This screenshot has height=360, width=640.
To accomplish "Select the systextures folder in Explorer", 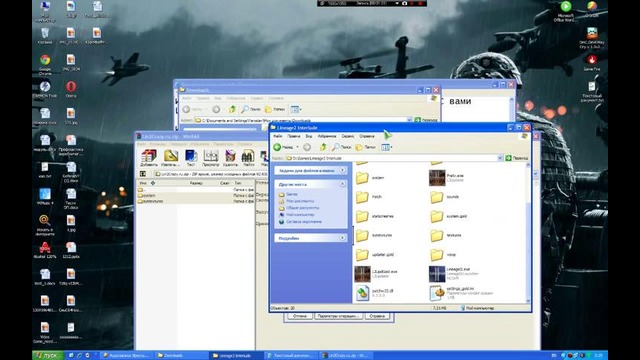I will (x=374, y=235).
